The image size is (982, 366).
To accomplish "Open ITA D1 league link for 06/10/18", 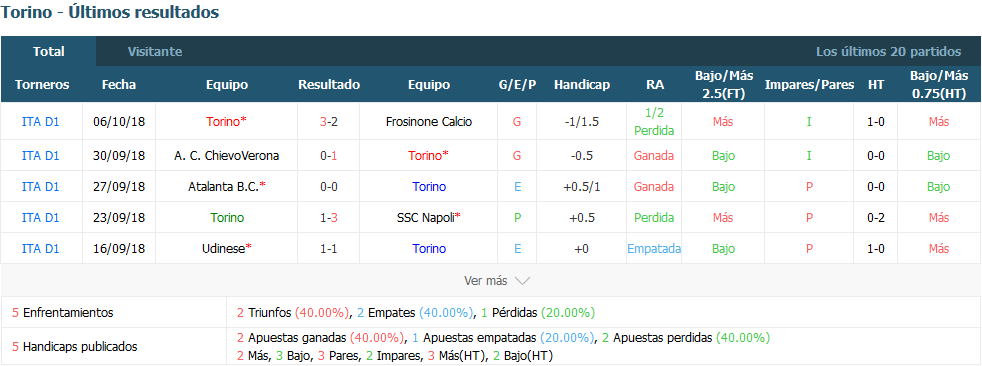I will tap(41, 122).
